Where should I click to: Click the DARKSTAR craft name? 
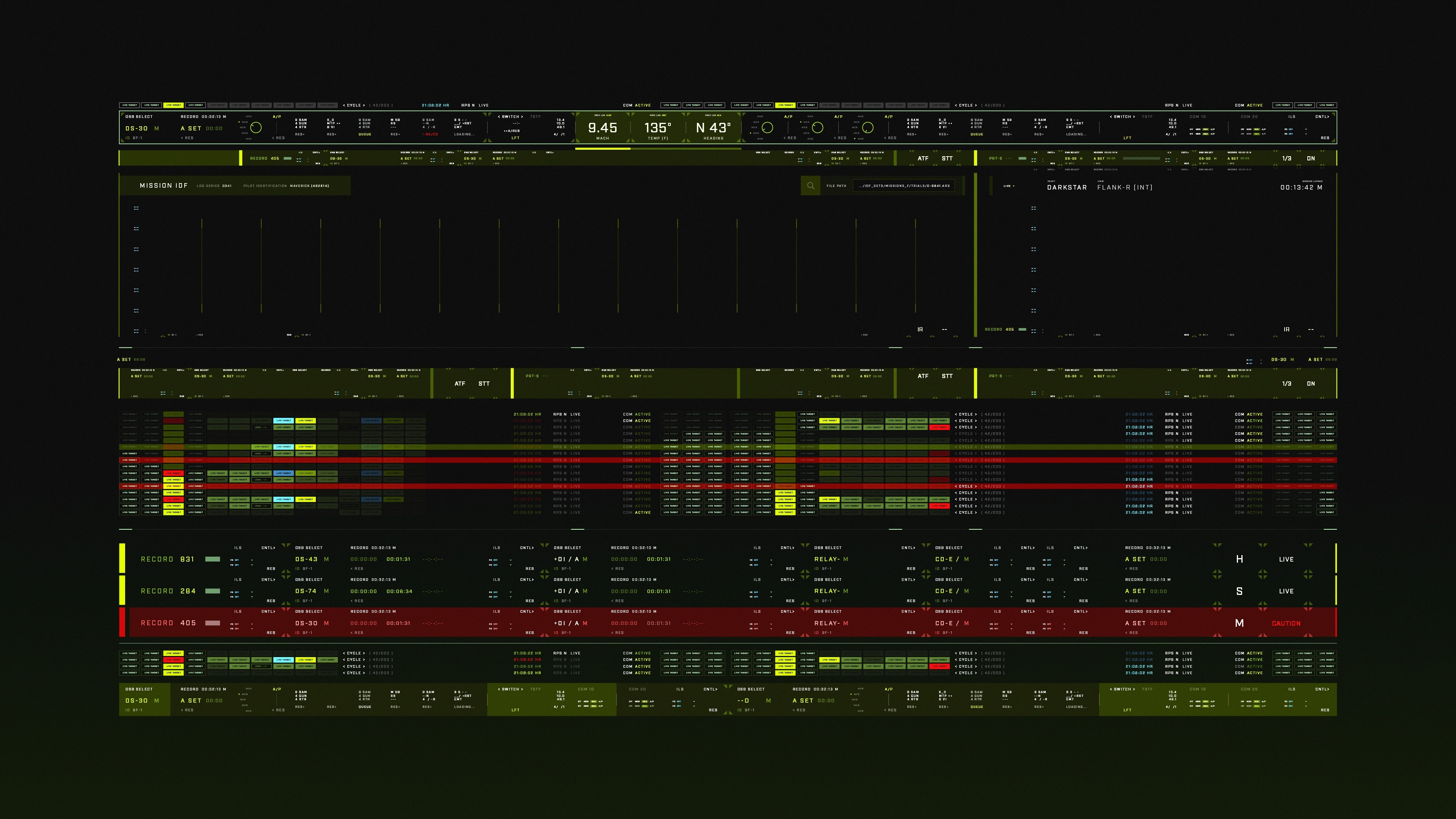(1067, 187)
